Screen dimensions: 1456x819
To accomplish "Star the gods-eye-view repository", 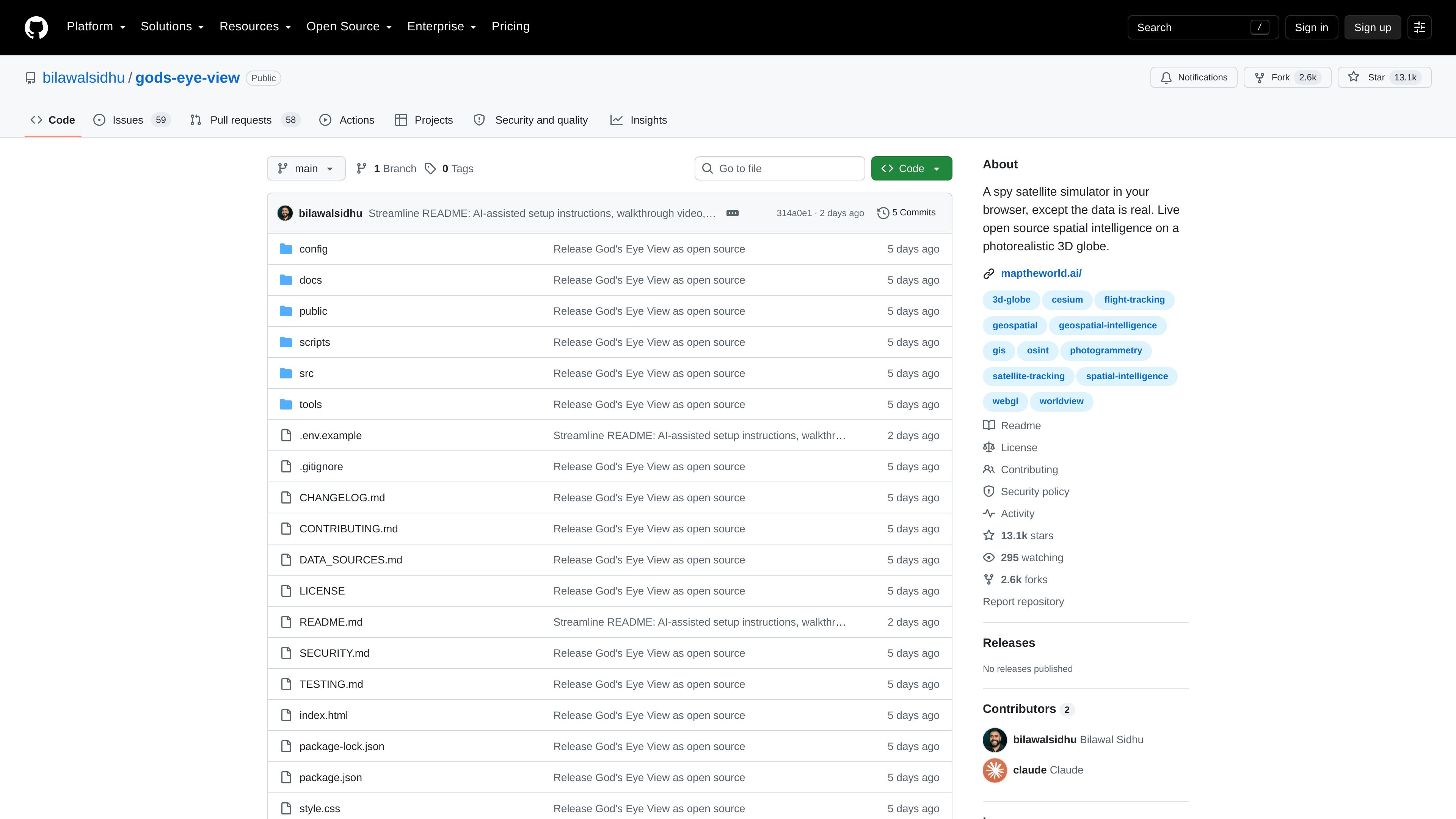I will coord(1384,77).
